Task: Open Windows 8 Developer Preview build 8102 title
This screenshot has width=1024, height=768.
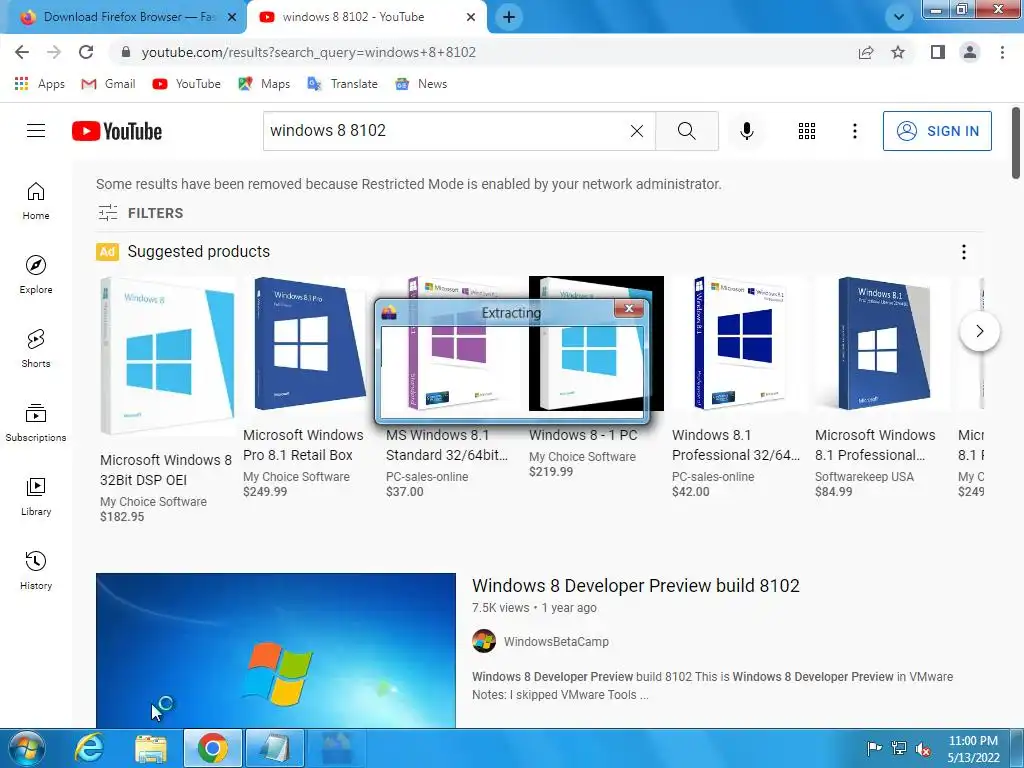Action: coord(635,586)
